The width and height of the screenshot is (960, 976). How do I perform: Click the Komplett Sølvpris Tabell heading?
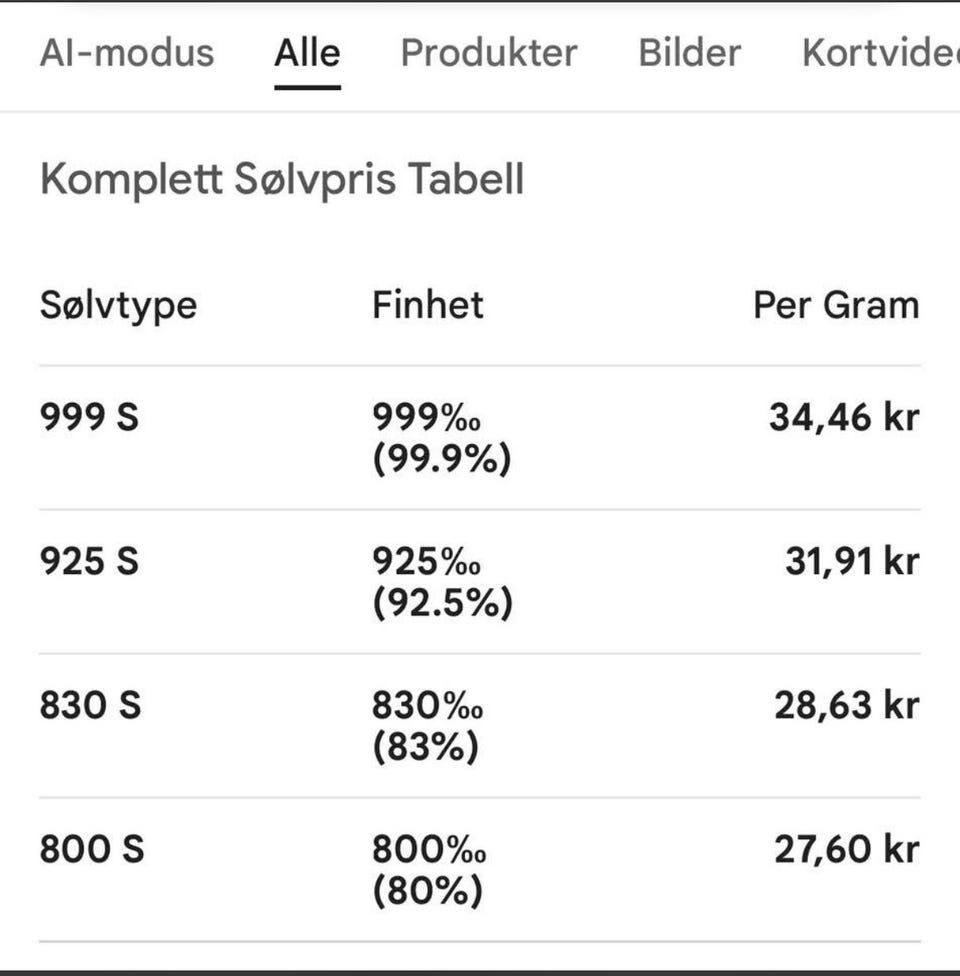282,180
